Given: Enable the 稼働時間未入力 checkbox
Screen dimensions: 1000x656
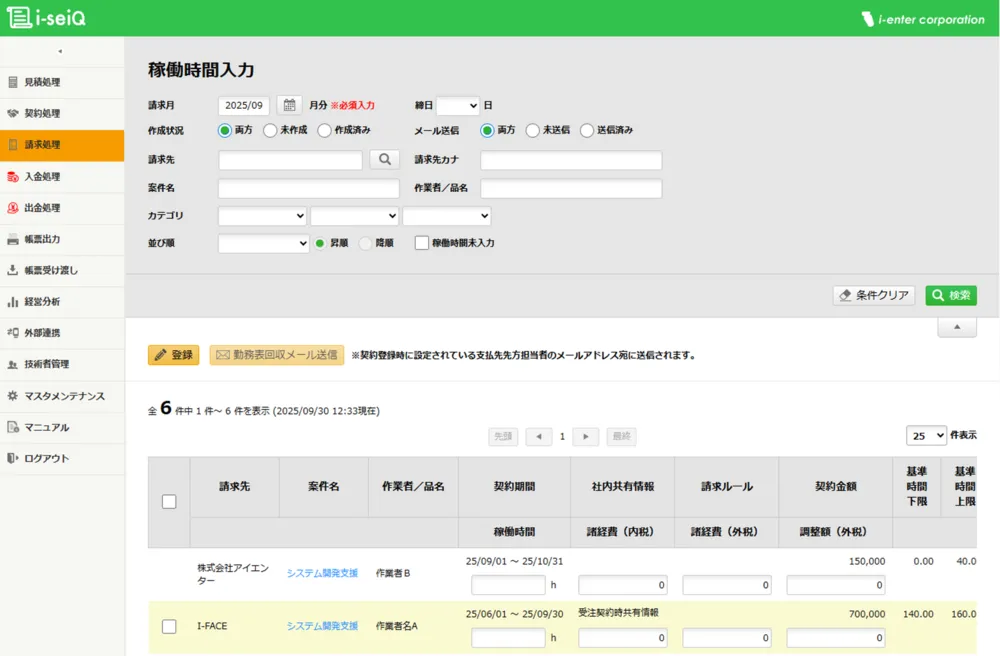Looking at the screenshot, I should [x=421, y=242].
